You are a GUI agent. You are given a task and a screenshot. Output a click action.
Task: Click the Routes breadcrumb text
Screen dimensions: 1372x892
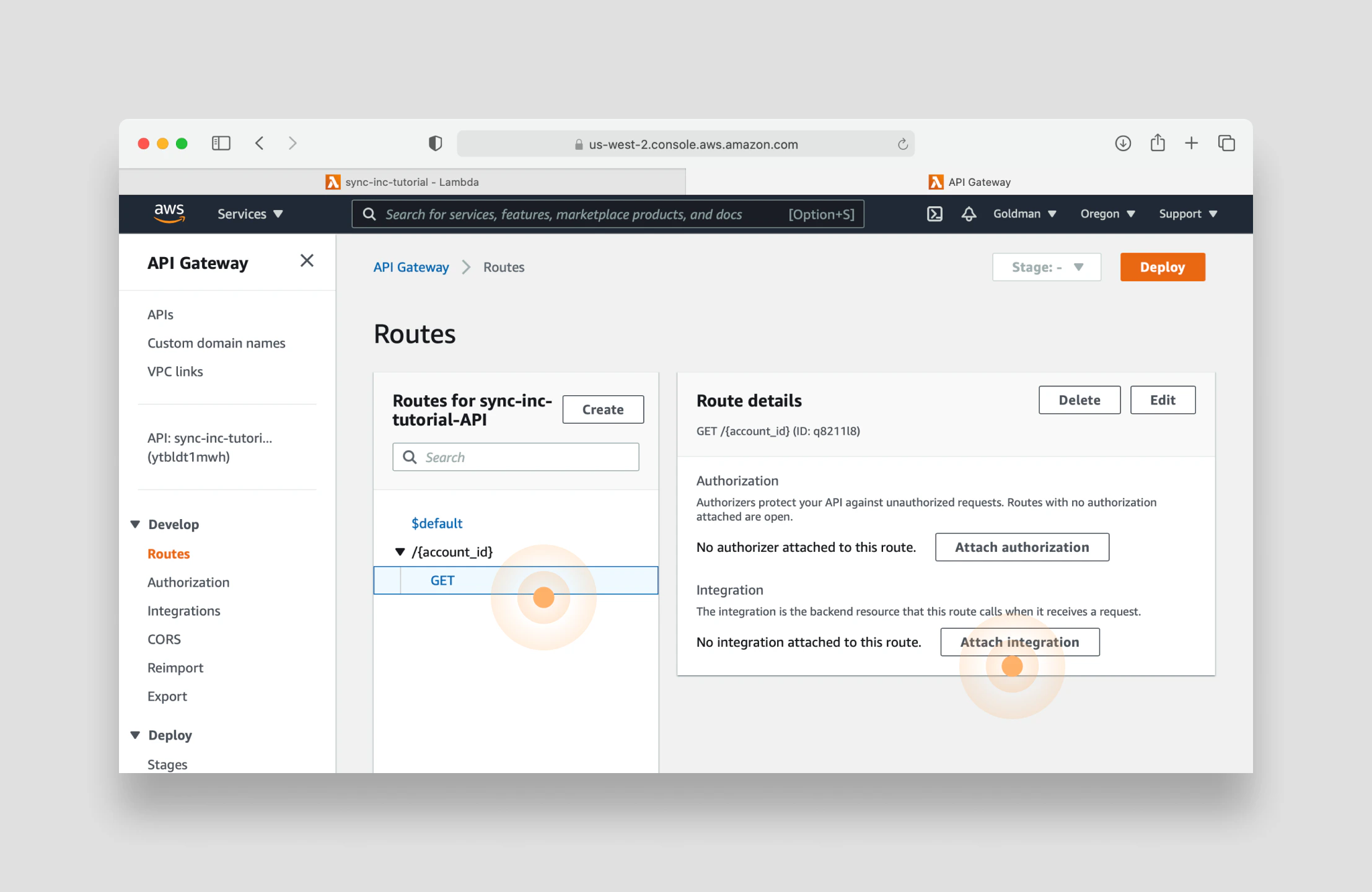coord(504,267)
